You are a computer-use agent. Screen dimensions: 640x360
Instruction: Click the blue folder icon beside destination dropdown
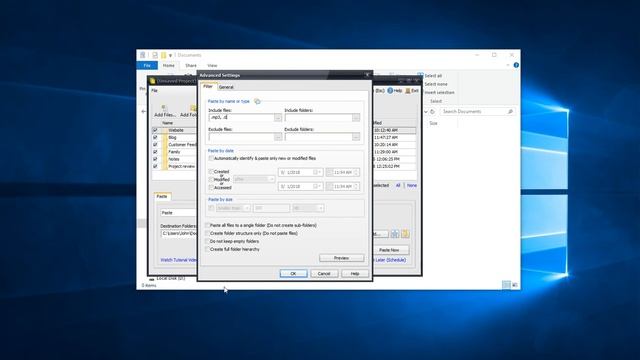395,234
